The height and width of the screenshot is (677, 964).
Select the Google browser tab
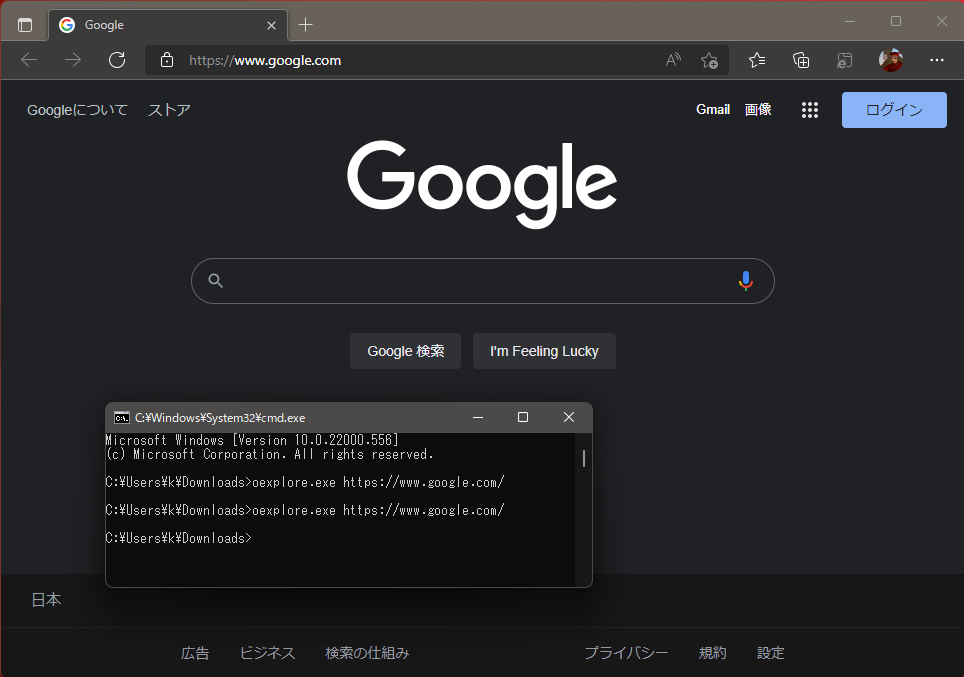[x=150, y=25]
